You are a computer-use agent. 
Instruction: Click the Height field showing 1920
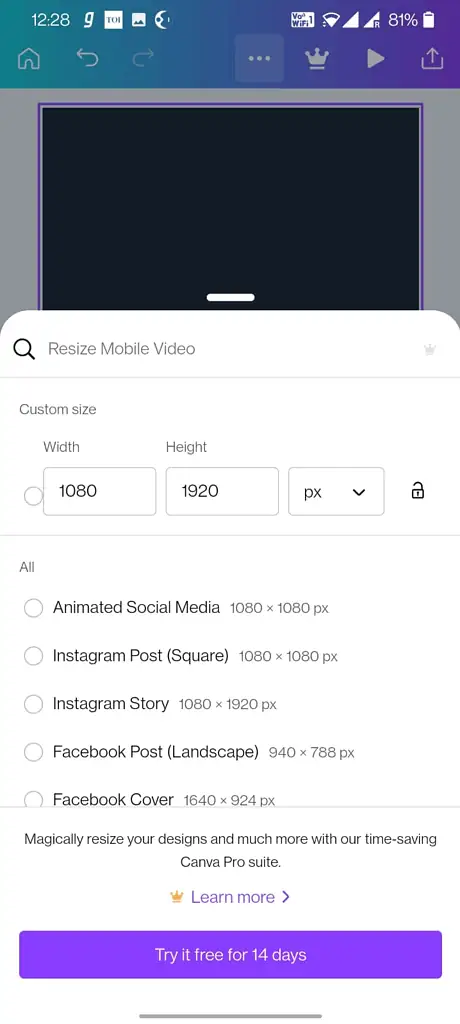click(222, 491)
